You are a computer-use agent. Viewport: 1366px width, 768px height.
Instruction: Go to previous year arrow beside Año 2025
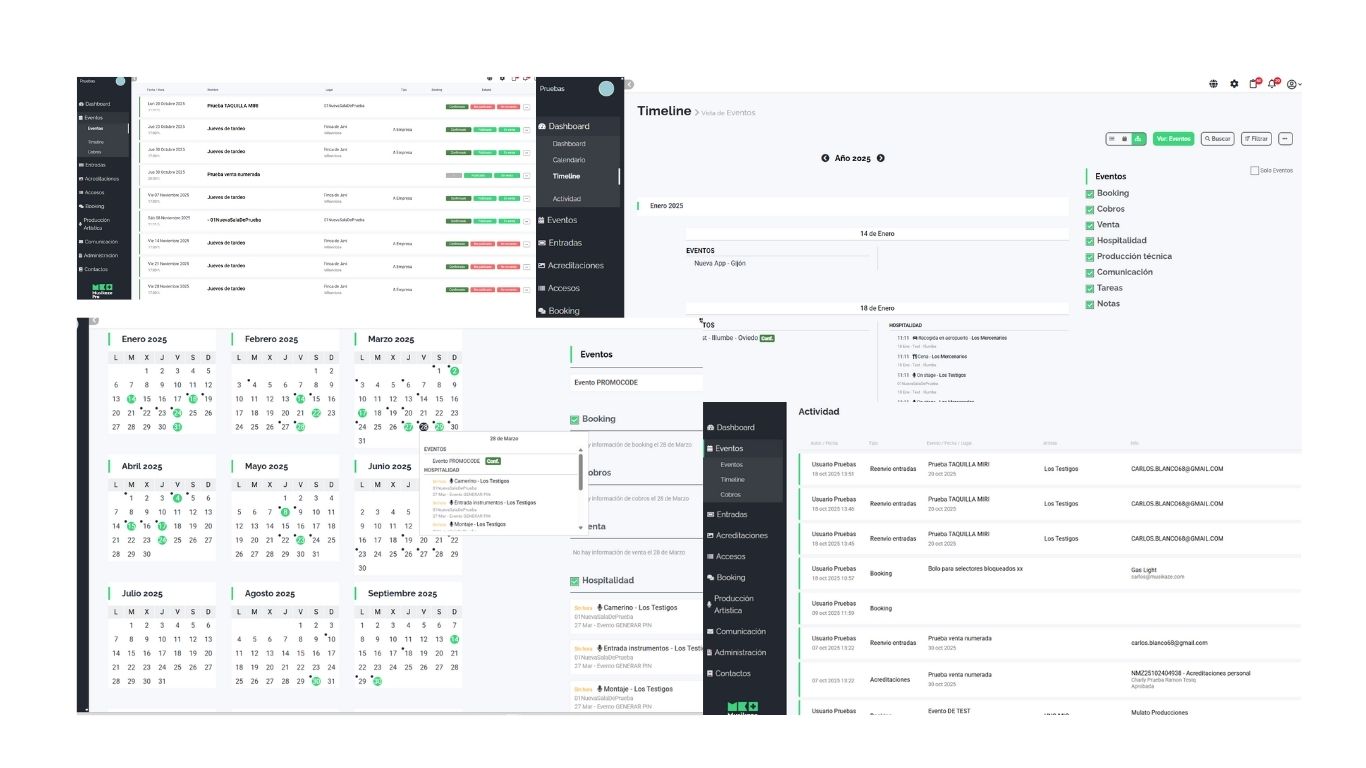[825, 158]
